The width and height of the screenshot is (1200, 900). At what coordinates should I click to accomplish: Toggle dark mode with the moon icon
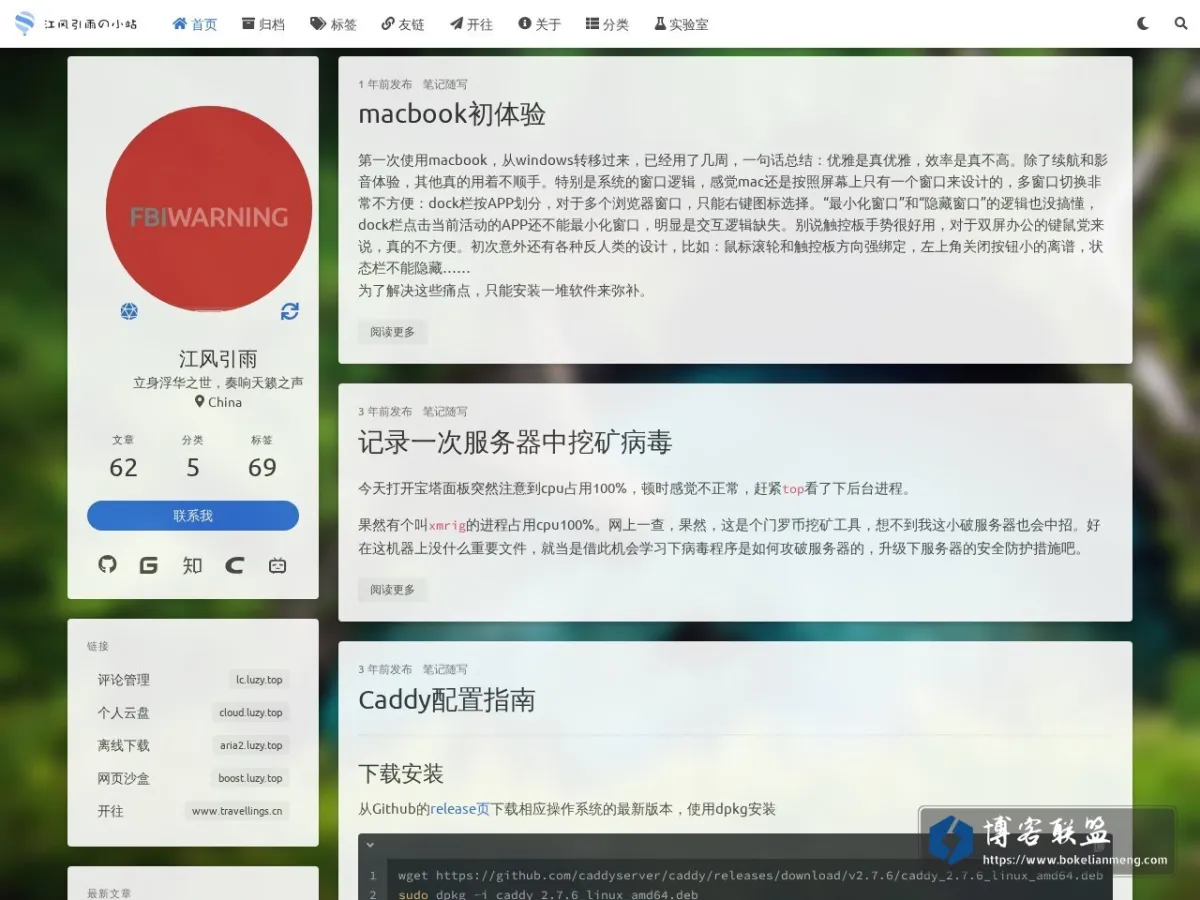pyautogui.click(x=1143, y=24)
